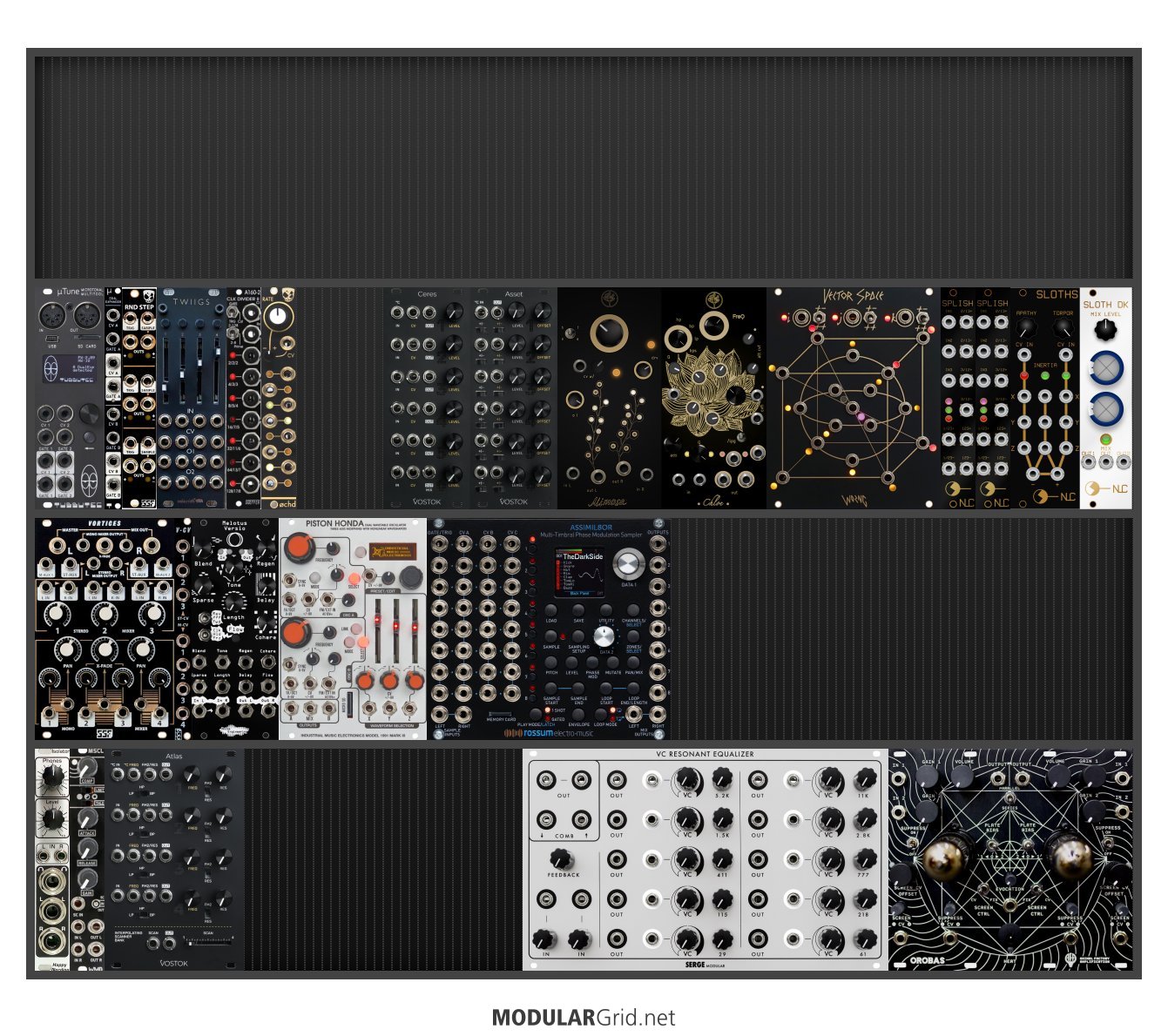
Task: Click the DATA 1 encoder on Assimil8or
Action: point(627,565)
